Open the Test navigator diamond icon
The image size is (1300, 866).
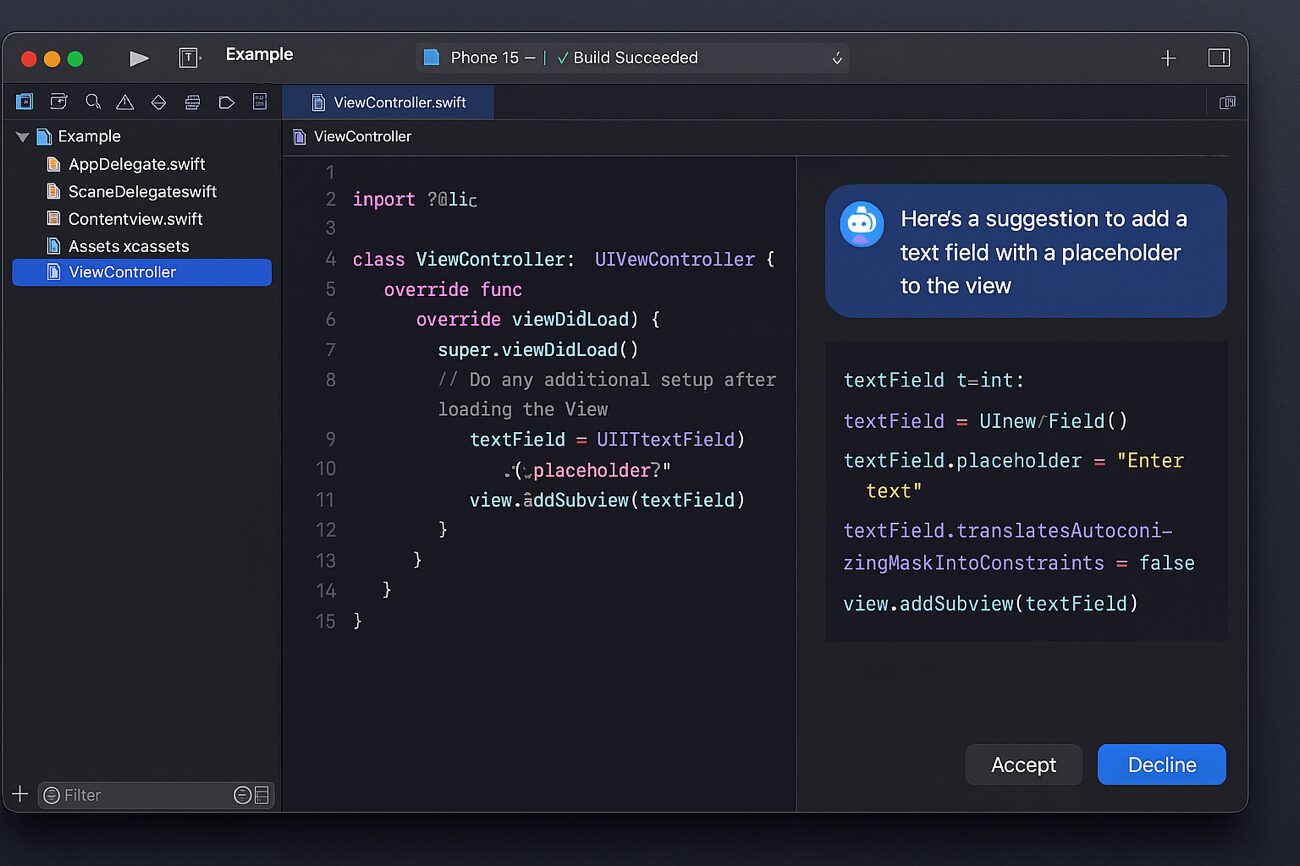pyautogui.click(x=158, y=102)
